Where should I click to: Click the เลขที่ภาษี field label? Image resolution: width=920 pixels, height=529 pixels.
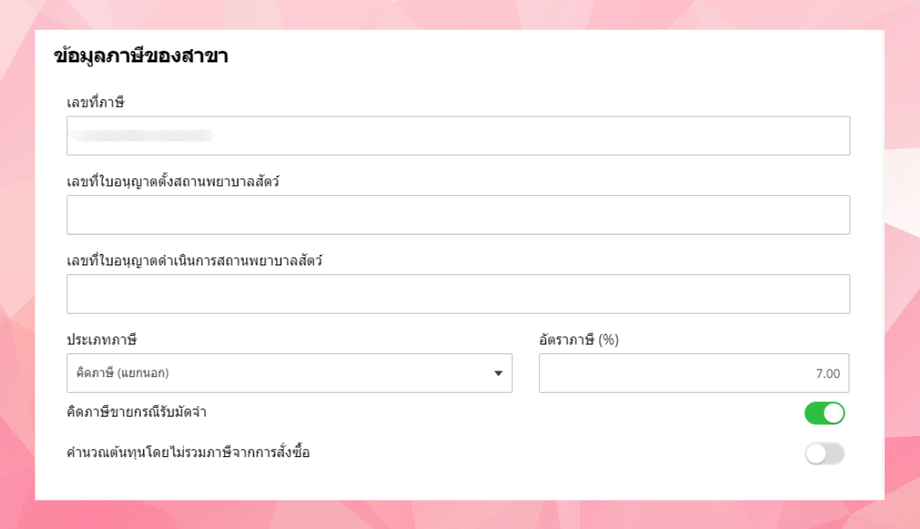point(95,102)
